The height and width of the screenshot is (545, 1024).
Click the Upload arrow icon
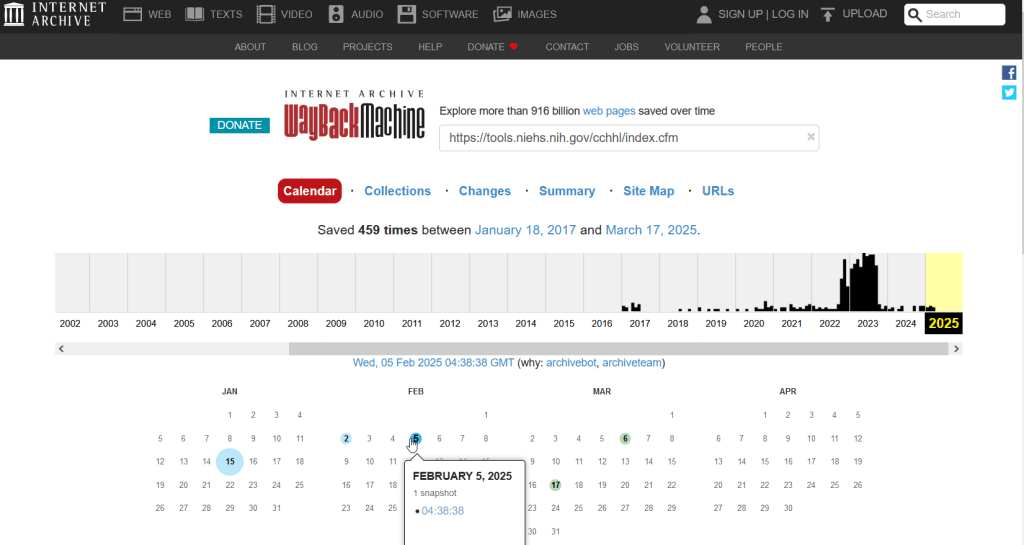pos(828,15)
